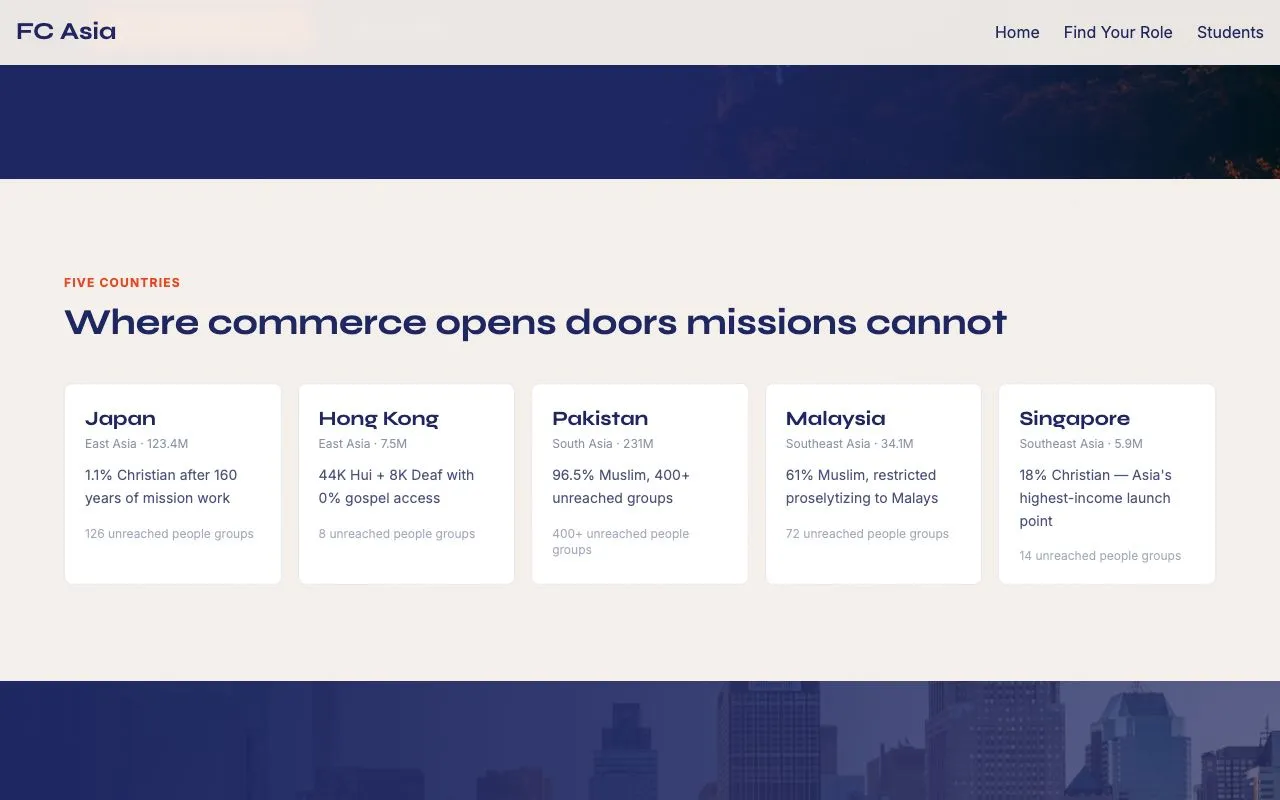Click Japan's East Asia 123.4M subtitle
This screenshot has width=1280, height=800.
(x=136, y=444)
